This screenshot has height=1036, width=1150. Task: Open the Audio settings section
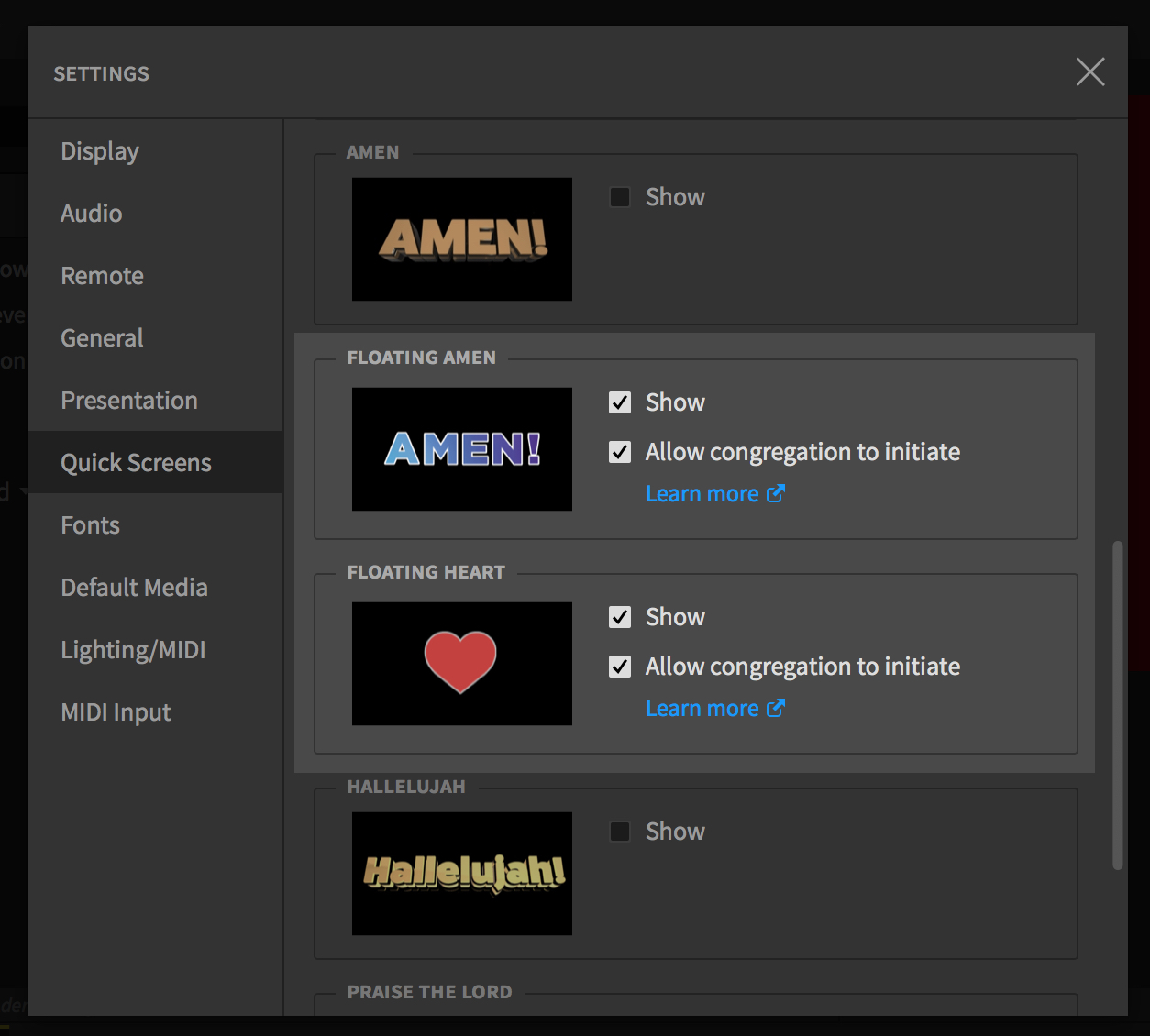[155, 214]
